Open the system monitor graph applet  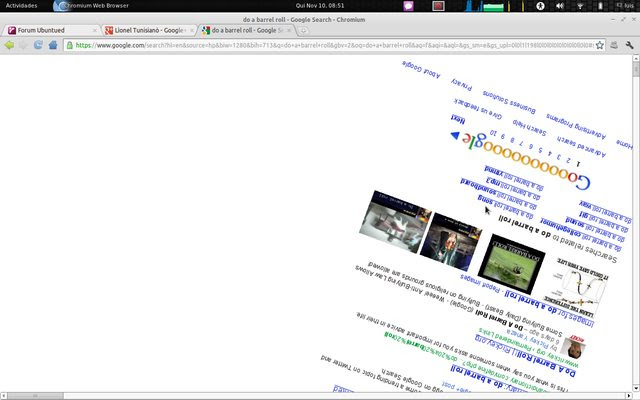point(495,6)
